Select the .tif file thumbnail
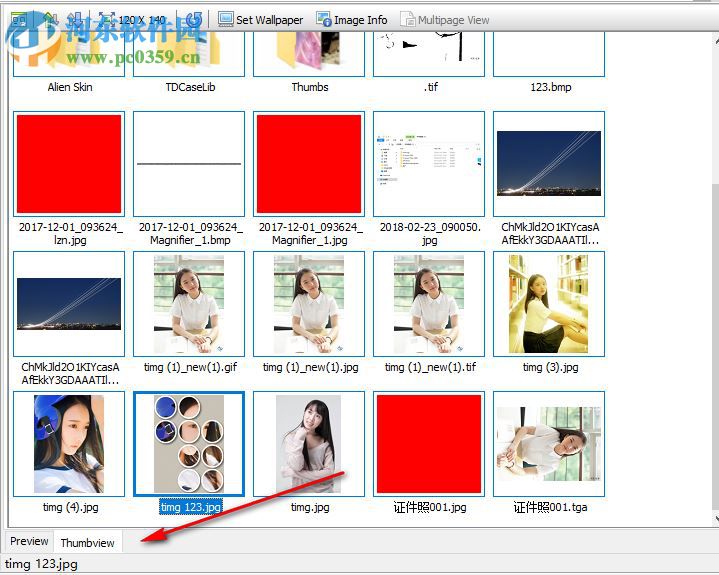 (x=429, y=54)
